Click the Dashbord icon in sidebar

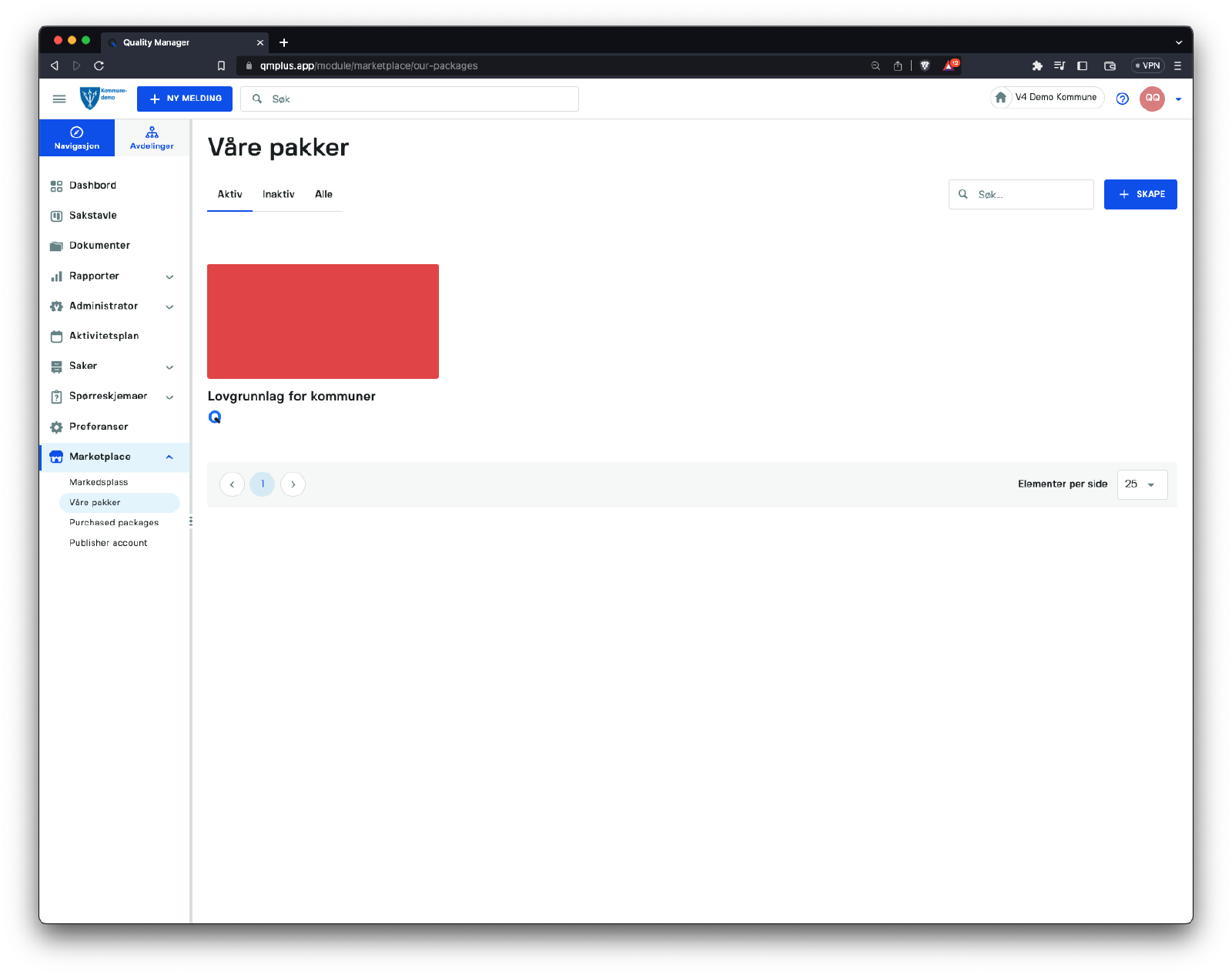56,186
